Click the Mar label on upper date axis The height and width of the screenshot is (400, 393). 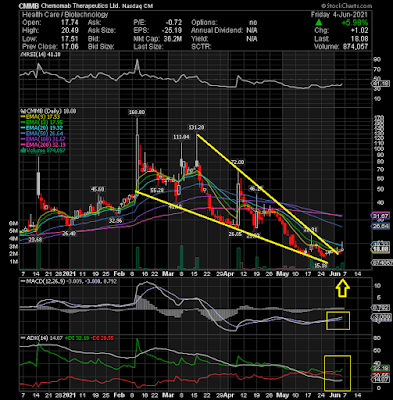click(169, 274)
